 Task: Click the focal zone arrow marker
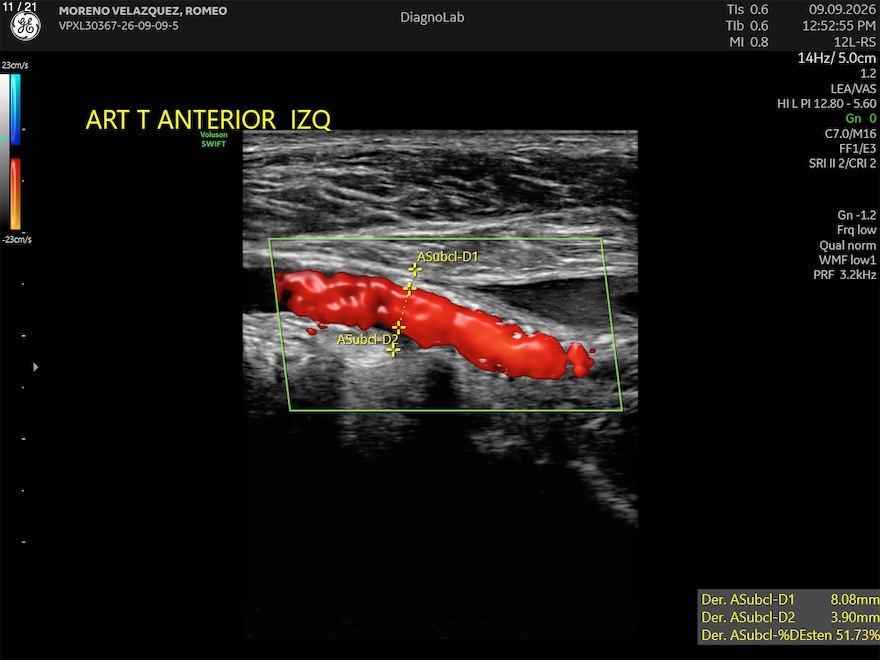pyautogui.click(x=35, y=367)
